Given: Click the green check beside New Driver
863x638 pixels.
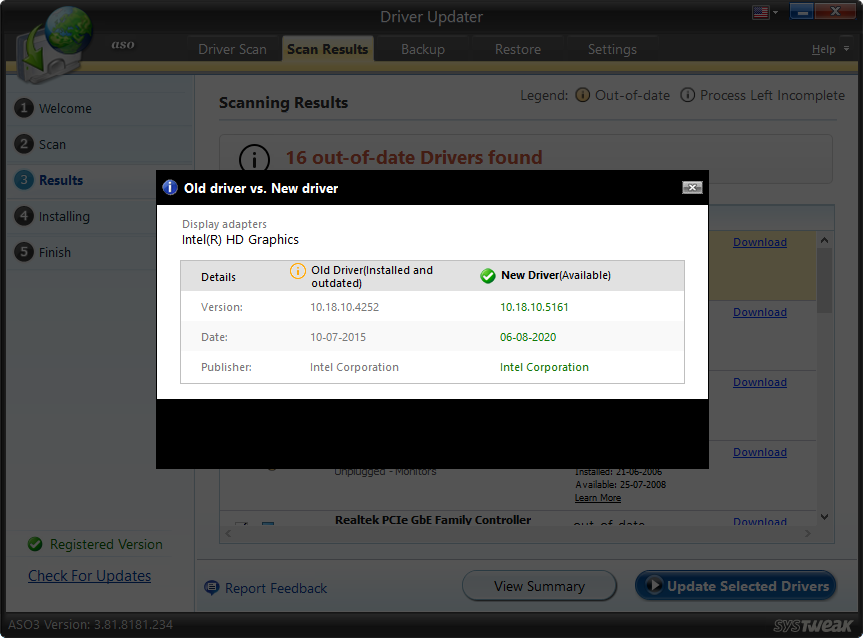Looking at the screenshot, I should pyautogui.click(x=487, y=276).
